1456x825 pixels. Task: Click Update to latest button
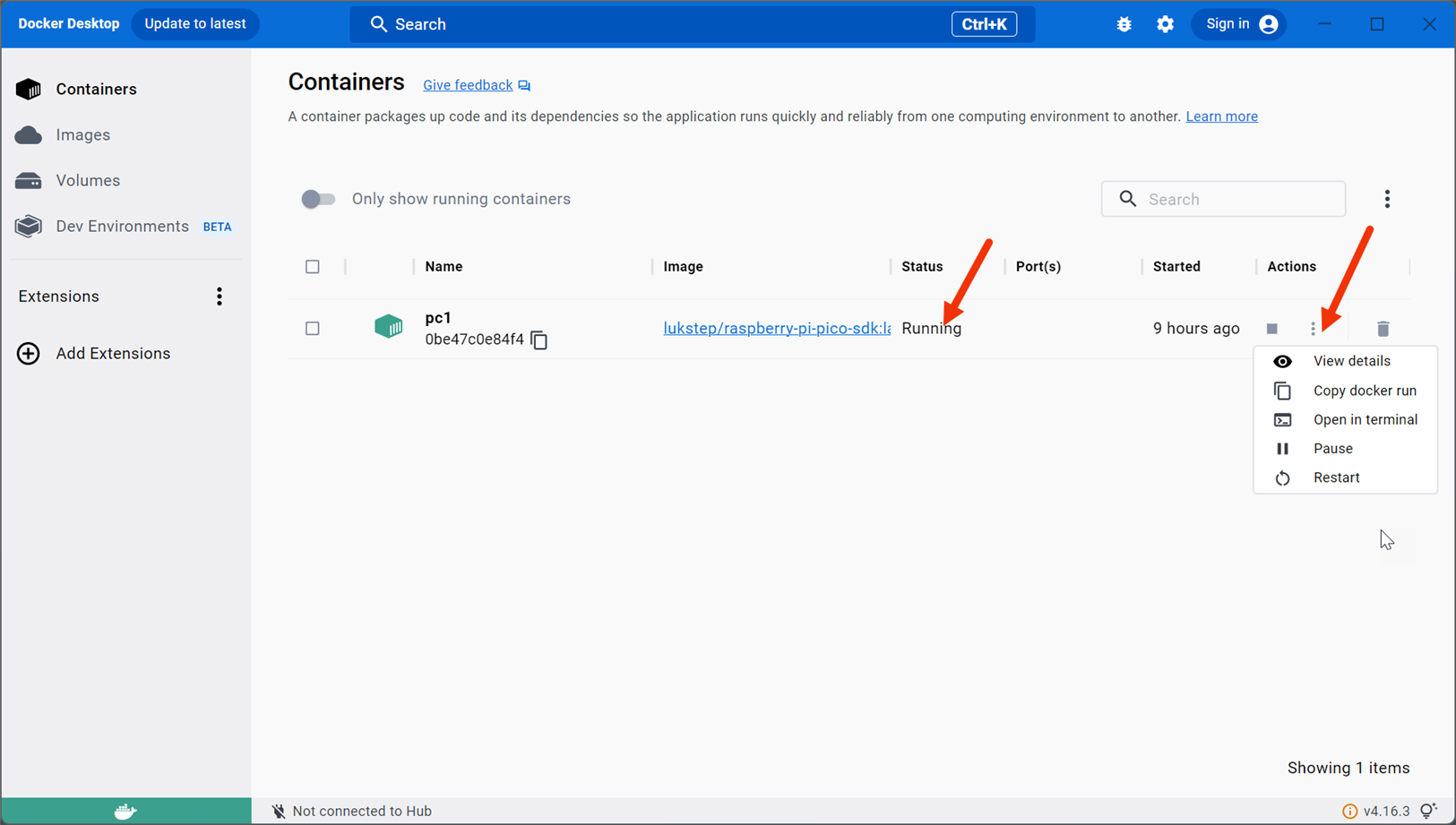(195, 24)
